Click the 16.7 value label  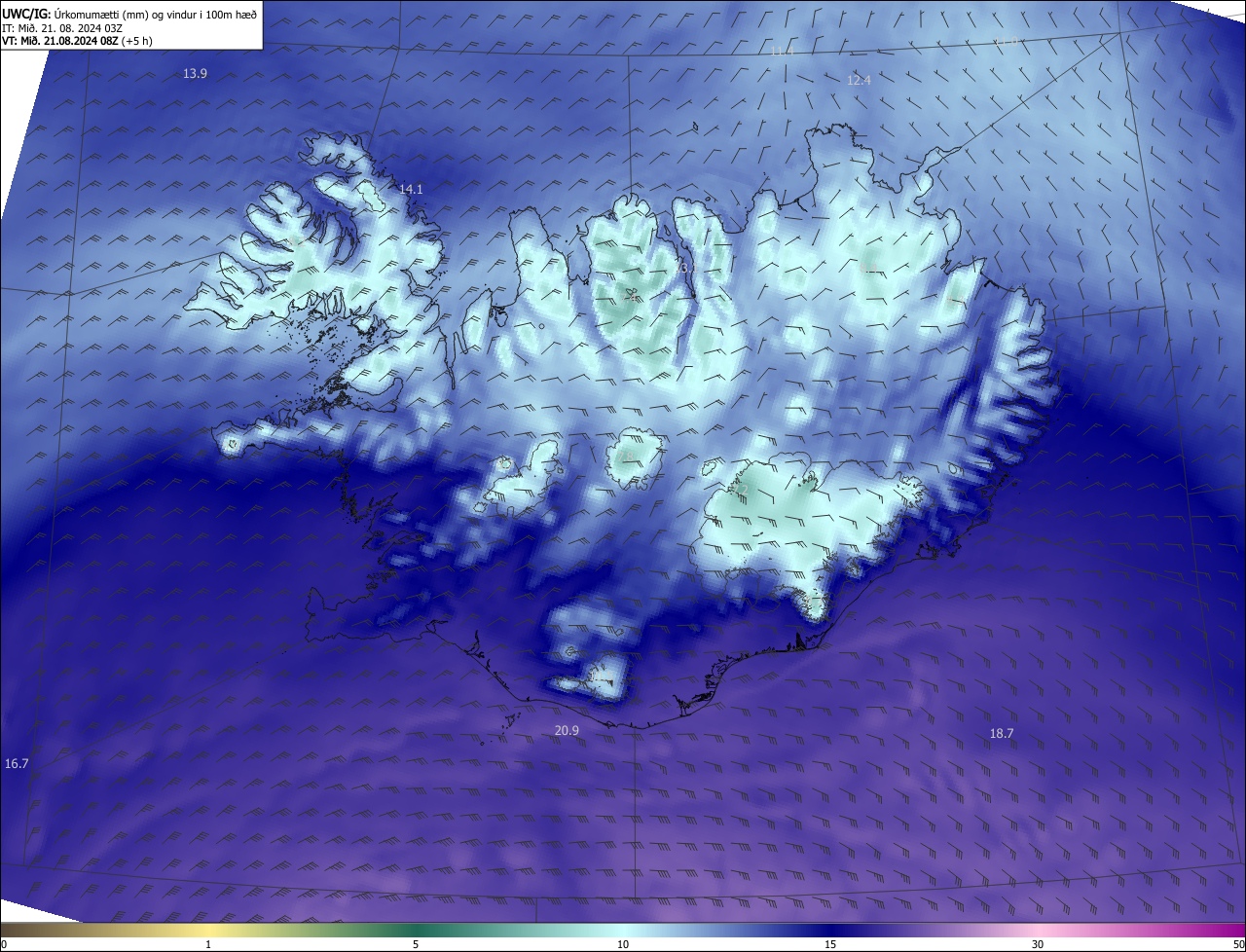coord(17,764)
